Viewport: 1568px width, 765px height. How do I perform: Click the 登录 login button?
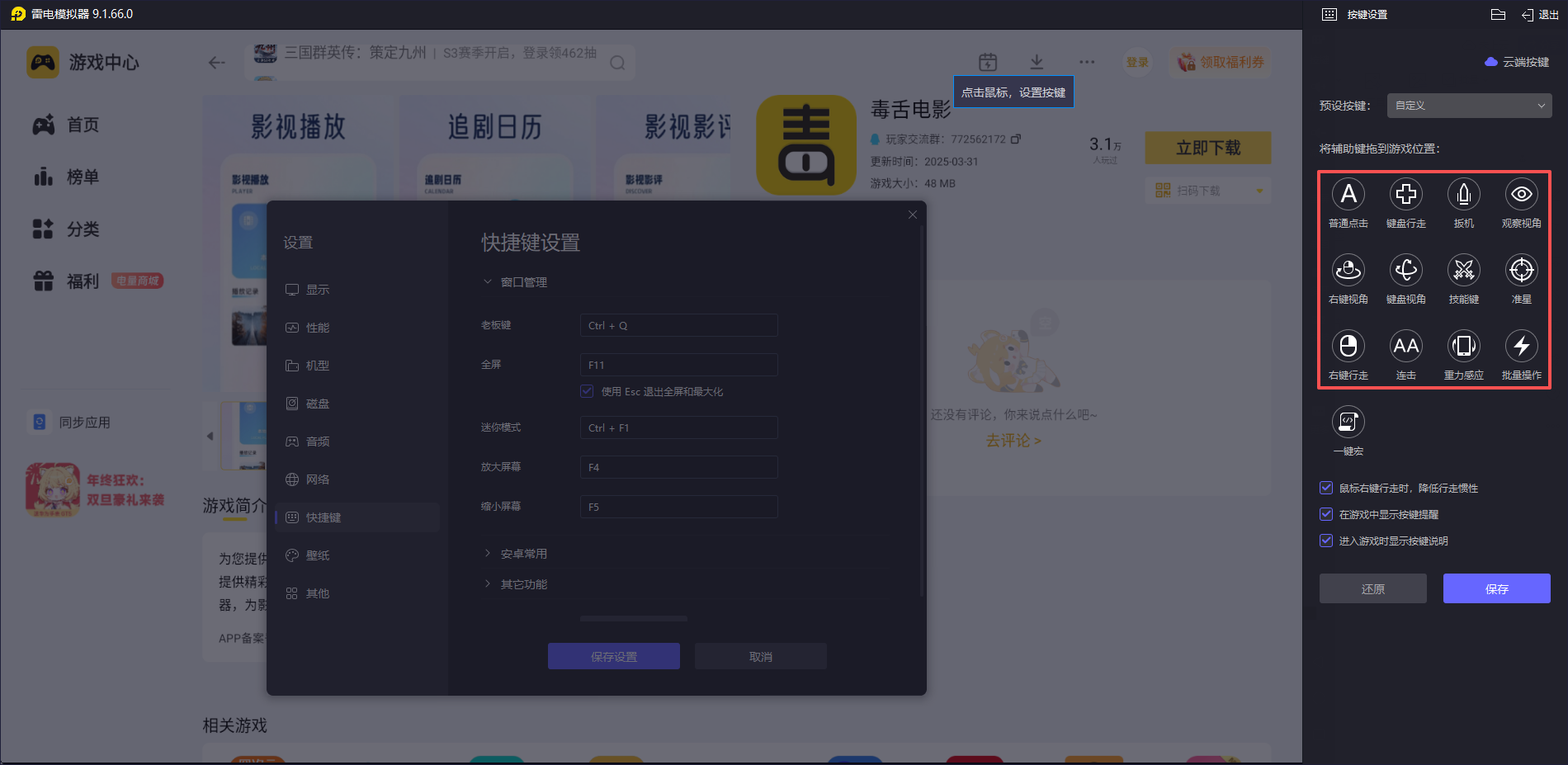(1137, 62)
